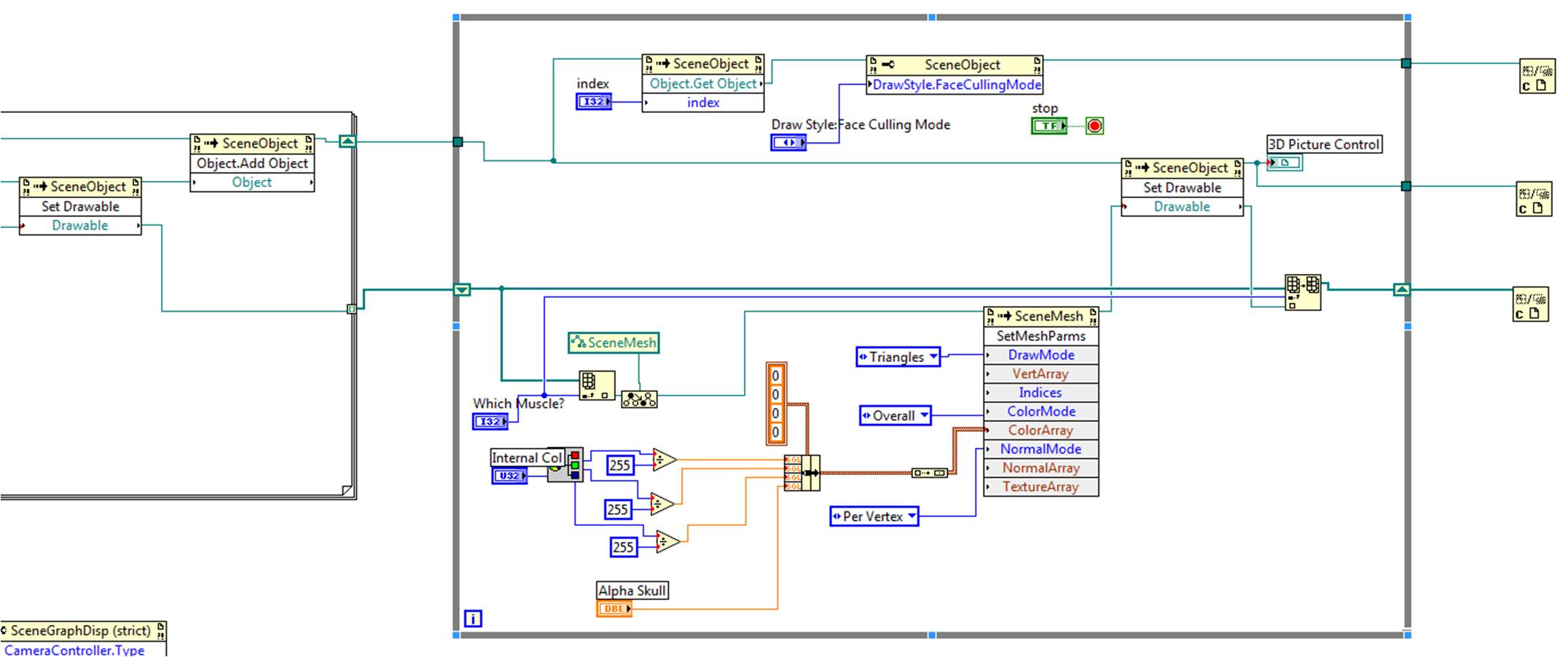Select the TextureArray input row
Screen dimensions: 1568x657
pos(1041,487)
